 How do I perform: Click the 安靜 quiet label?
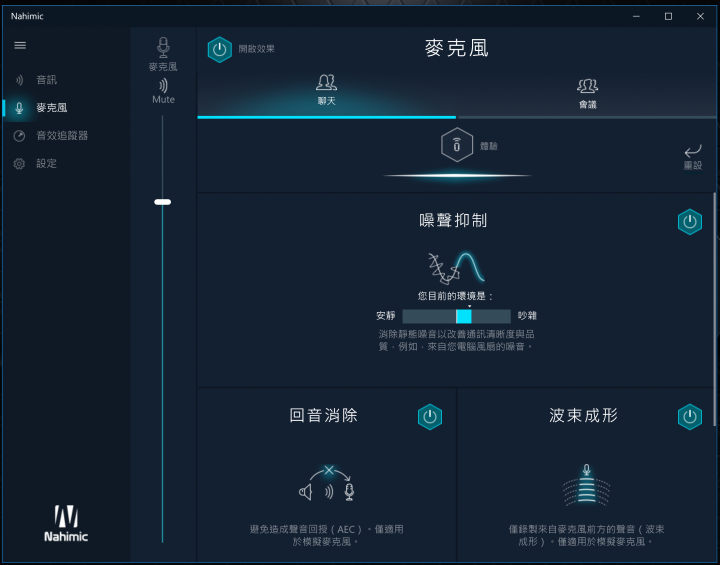(x=386, y=316)
